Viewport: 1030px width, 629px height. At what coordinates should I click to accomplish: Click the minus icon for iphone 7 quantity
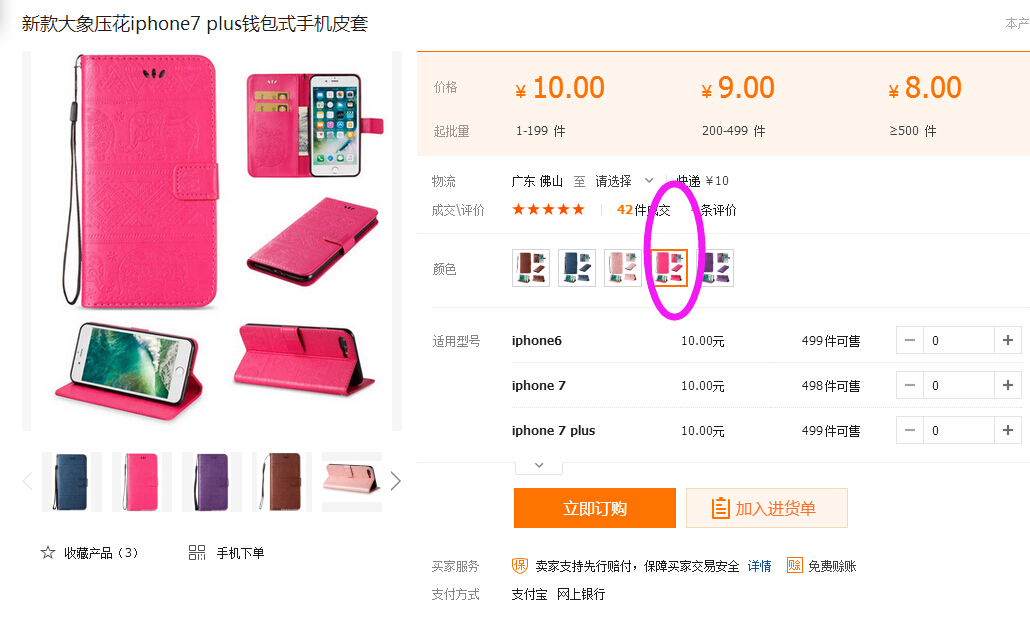pyautogui.click(x=910, y=385)
